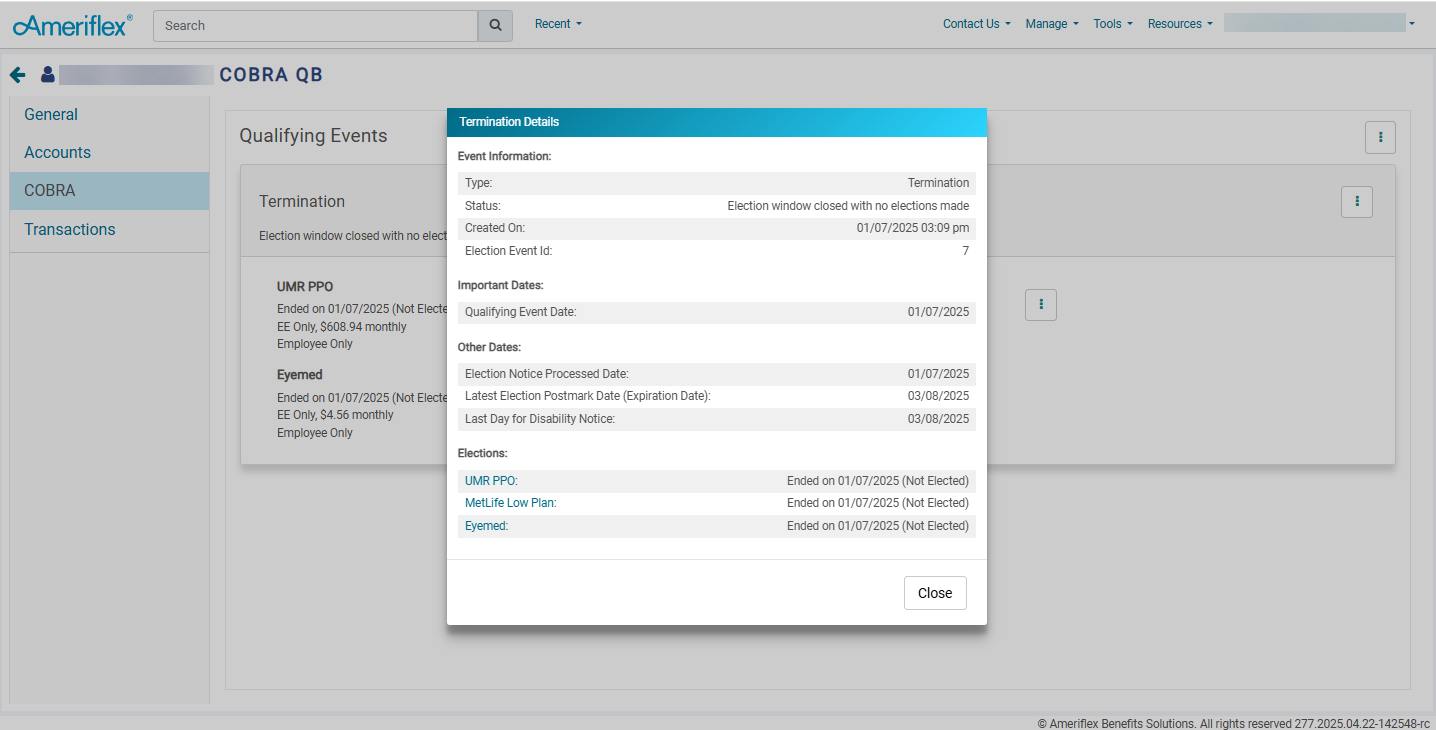Open the Tools dropdown menu

[1113, 24]
